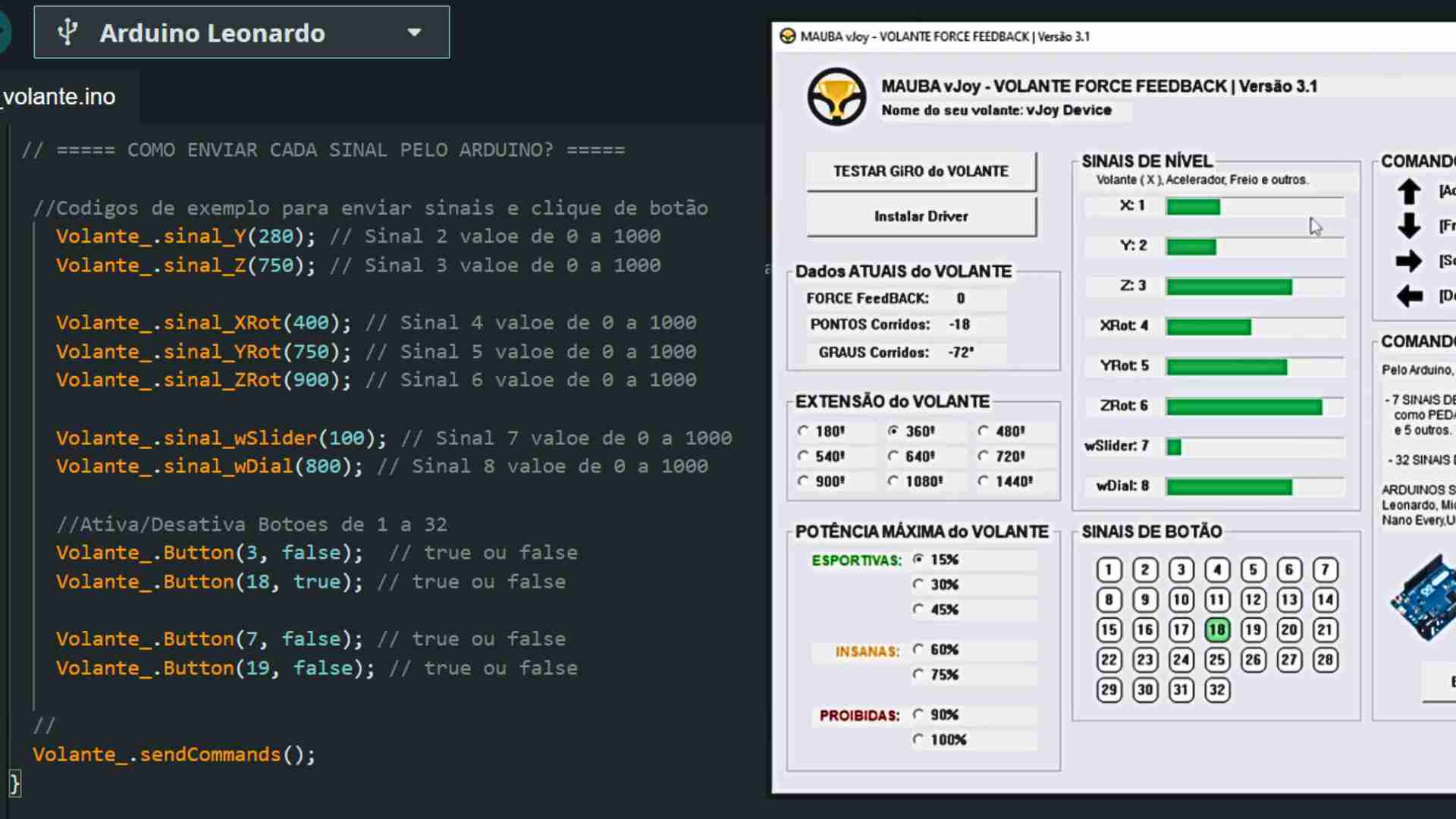Click button signal indicator 10
The image size is (1456, 819).
pyautogui.click(x=1181, y=601)
